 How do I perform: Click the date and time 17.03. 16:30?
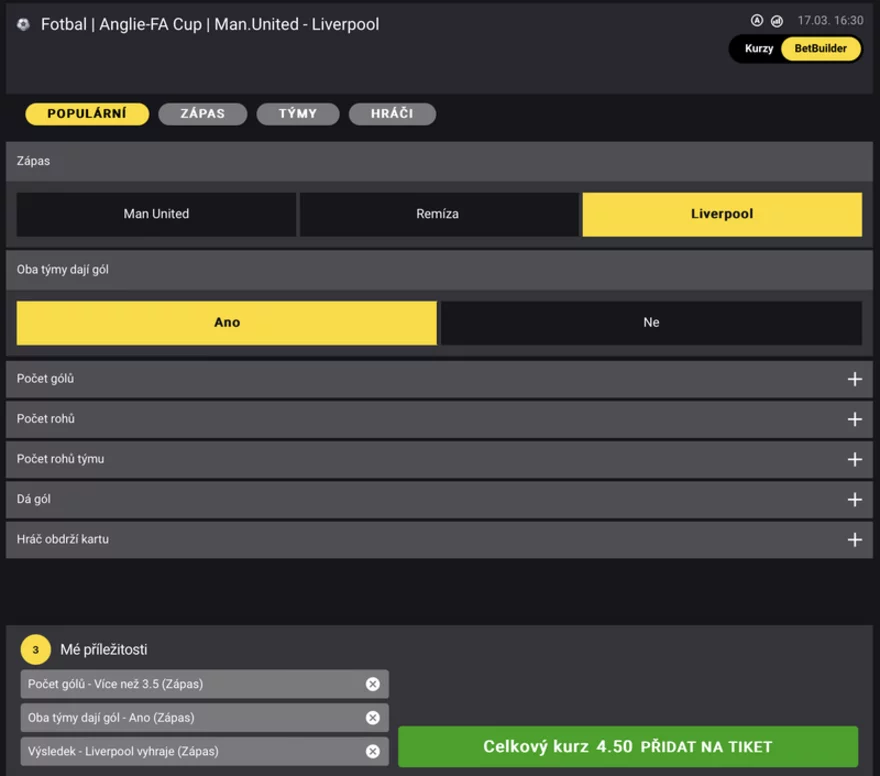pos(830,21)
